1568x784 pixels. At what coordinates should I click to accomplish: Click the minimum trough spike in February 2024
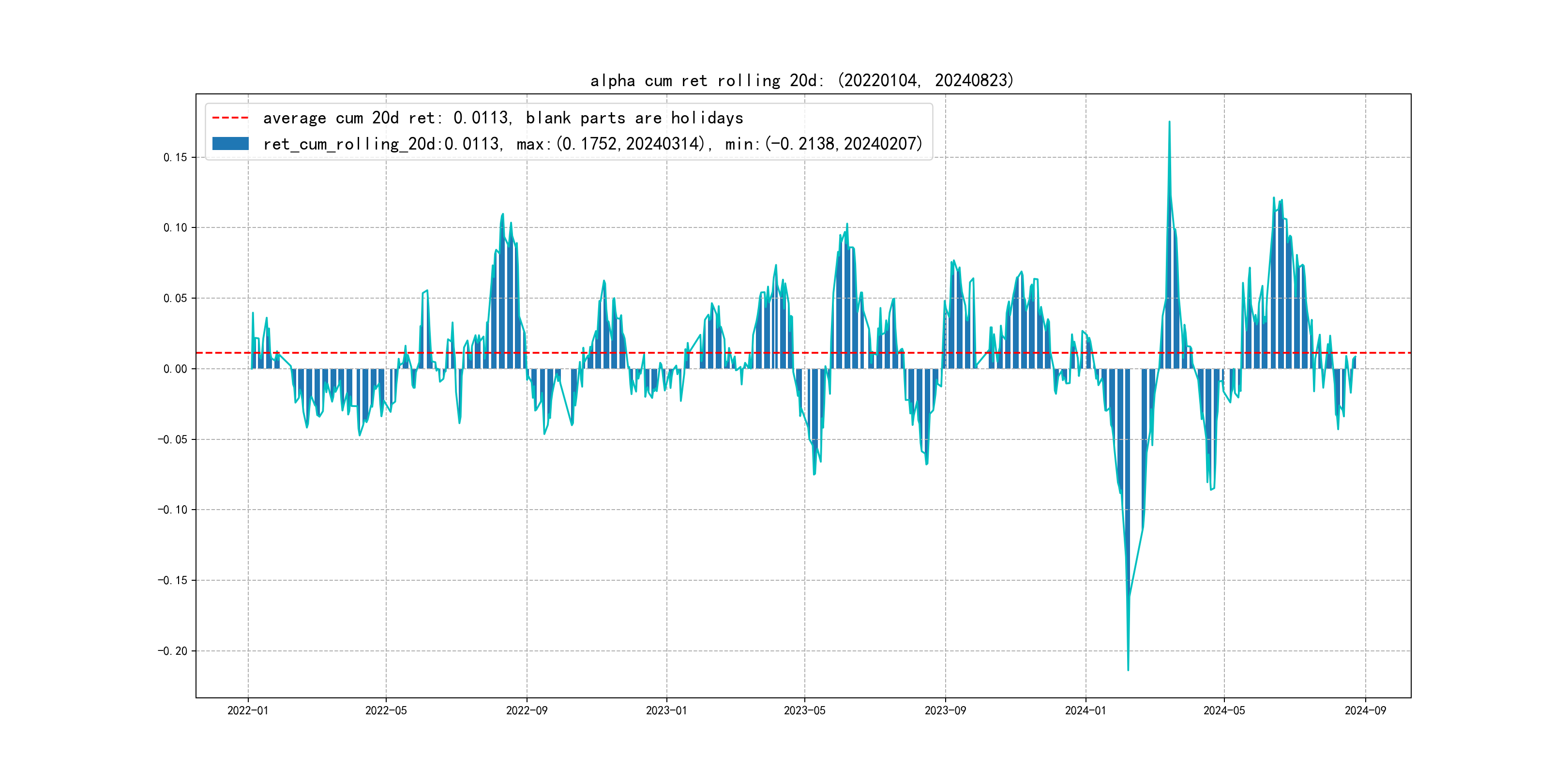[1128, 667]
